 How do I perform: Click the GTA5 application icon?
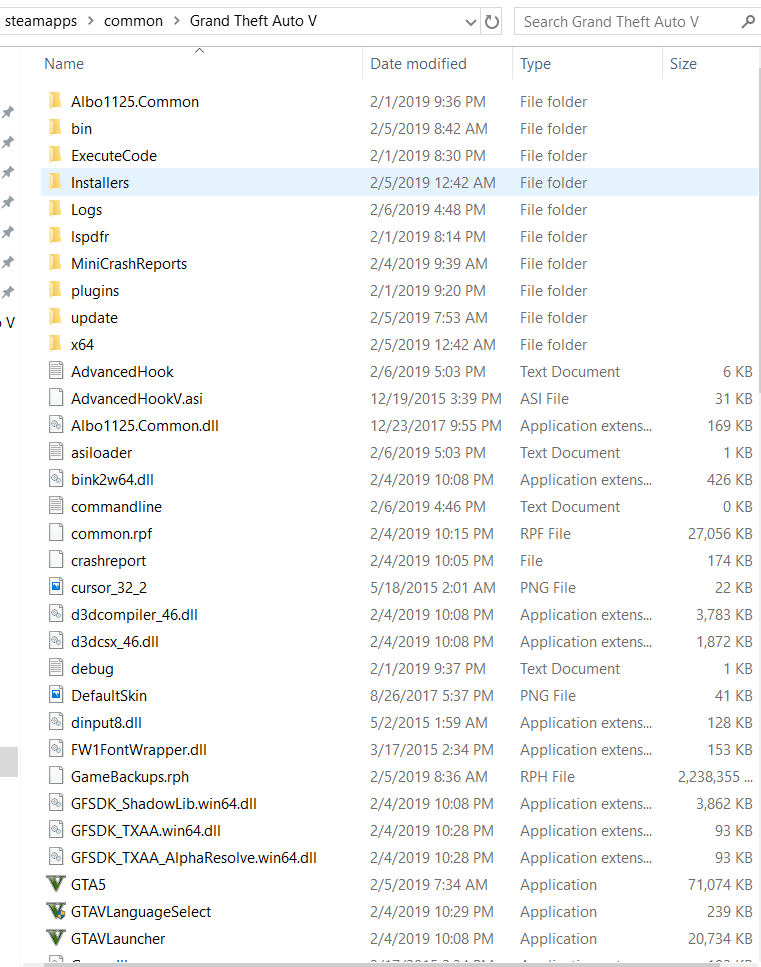(x=56, y=884)
